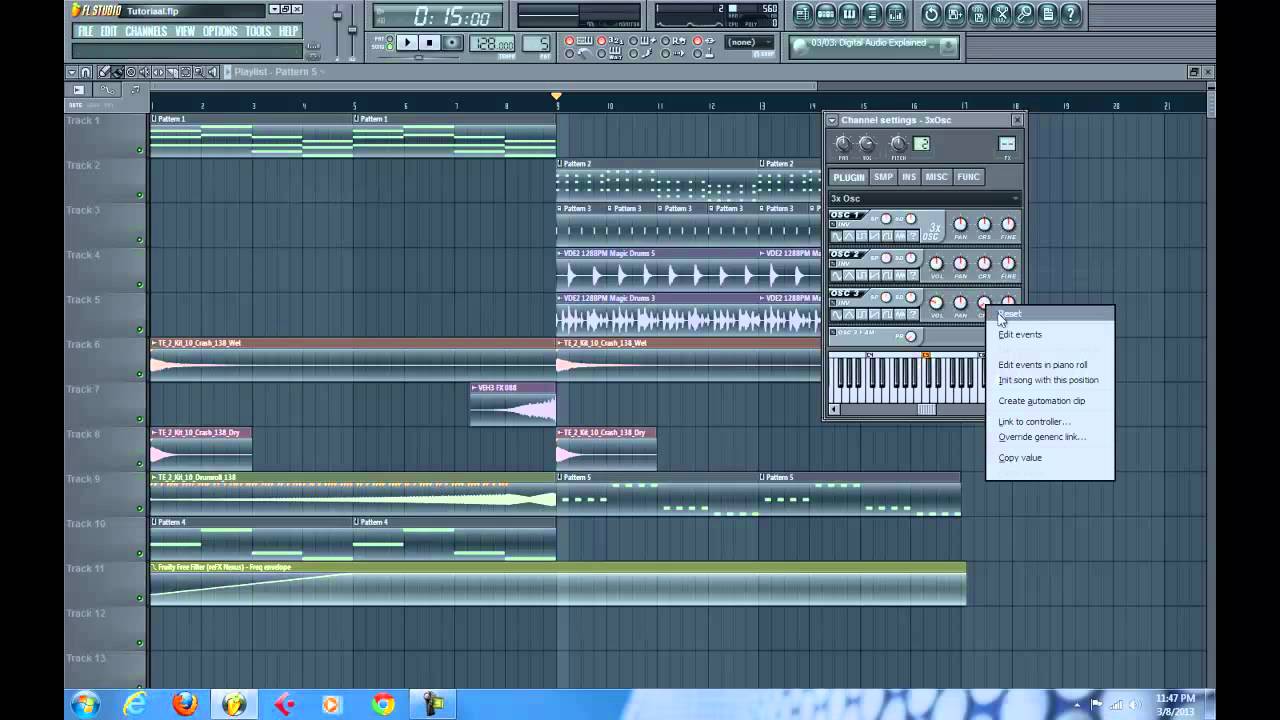Toggle the OSC 2 INV checkbox
Viewport: 1280px width, 720px height.
click(x=832, y=263)
